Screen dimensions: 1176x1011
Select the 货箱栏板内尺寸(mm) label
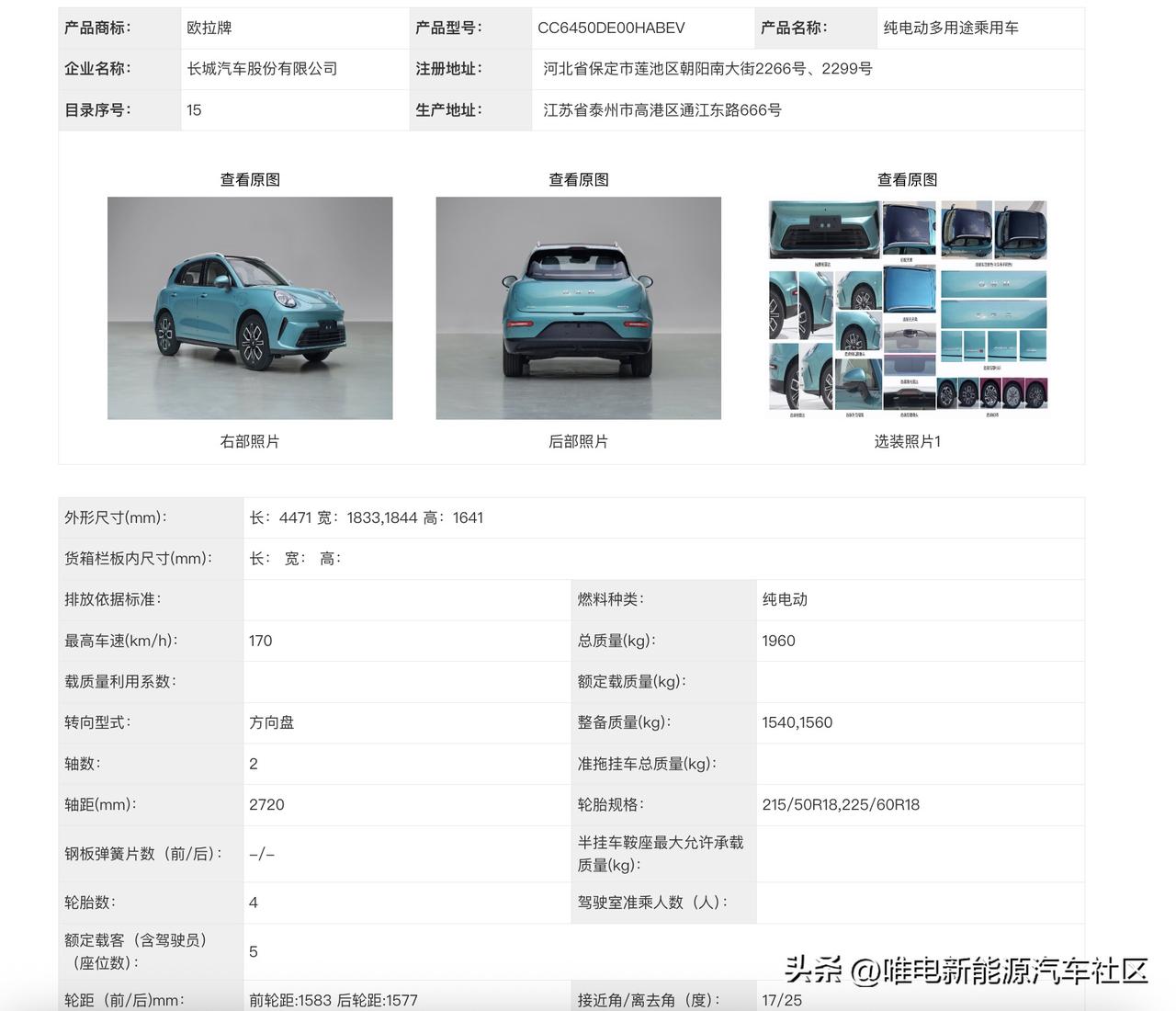[x=138, y=559]
